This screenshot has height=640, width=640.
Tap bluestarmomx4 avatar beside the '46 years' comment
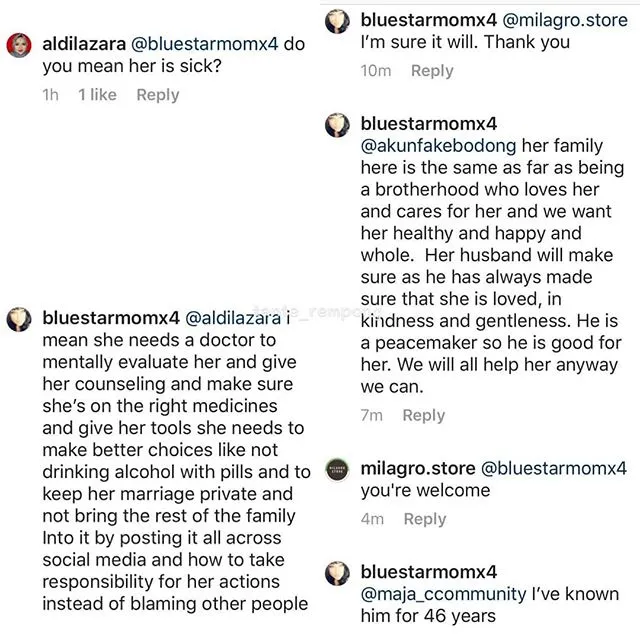(338, 573)
